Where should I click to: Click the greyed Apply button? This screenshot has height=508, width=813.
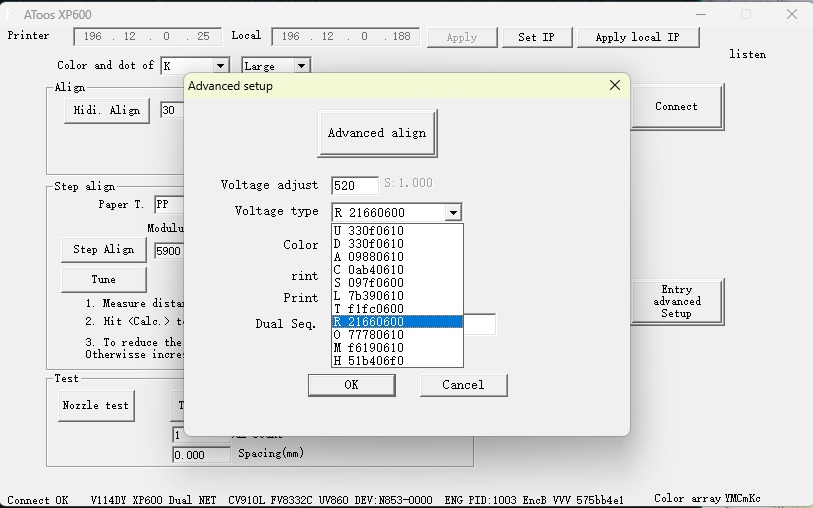(x=462, y=37)
